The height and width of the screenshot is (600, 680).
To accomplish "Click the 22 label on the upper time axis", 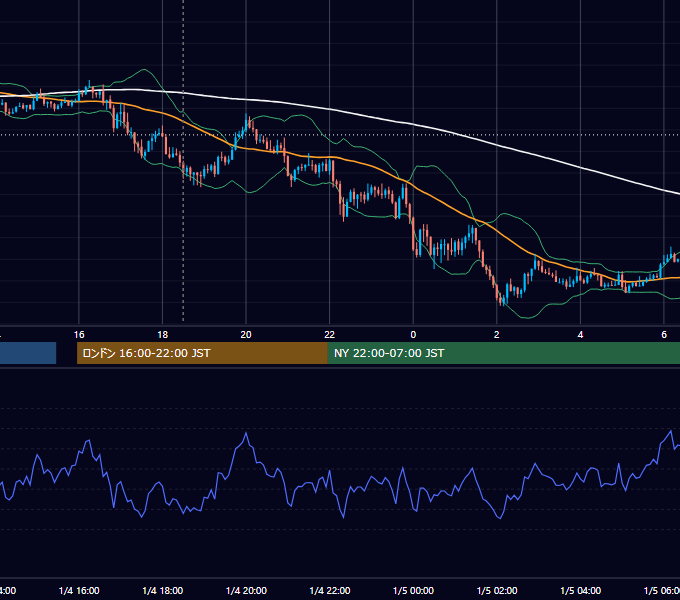I will [330, 334].
